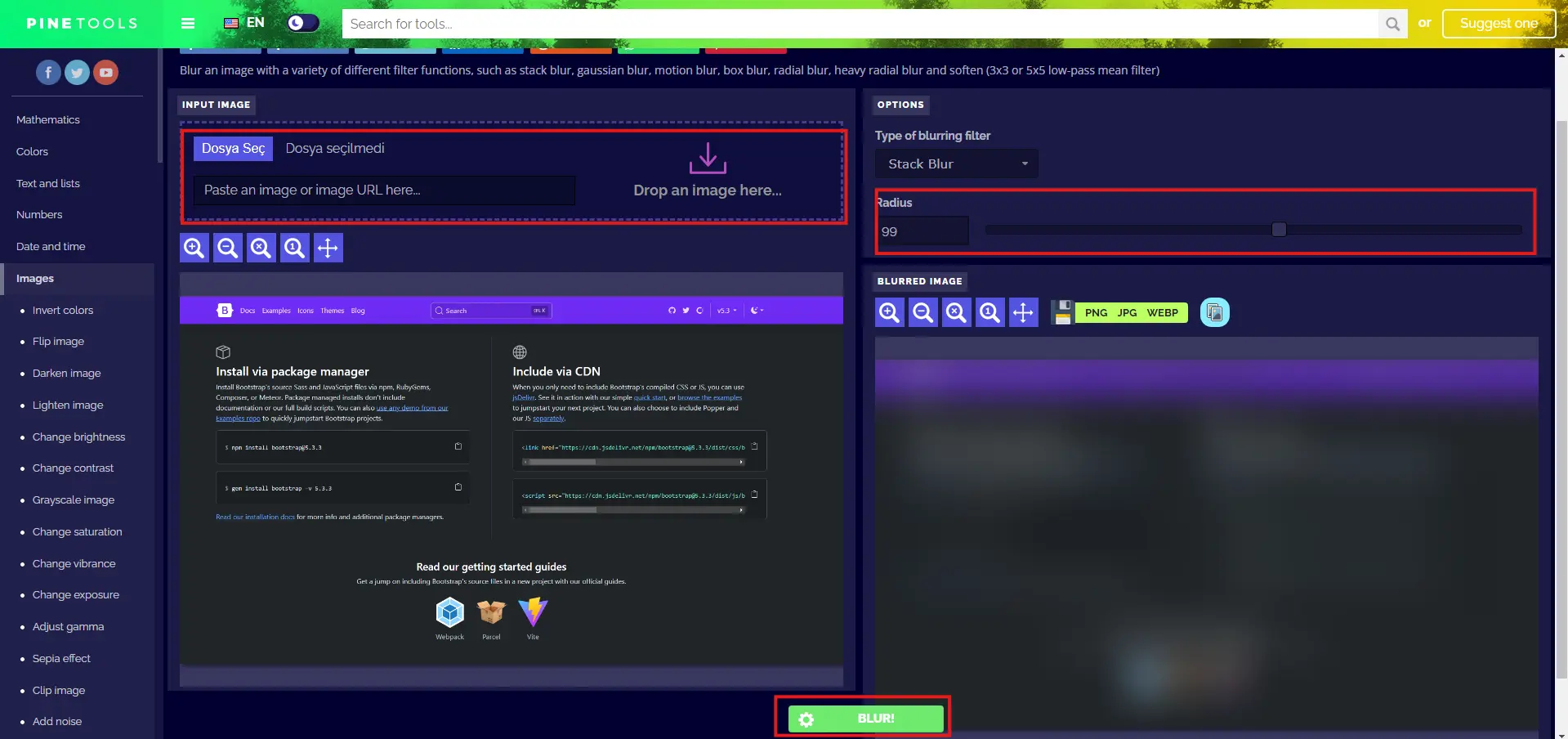This screenshot has width=1568, height=739.
Task: Reset zoom to fit on input image
Action: point(261,248)
